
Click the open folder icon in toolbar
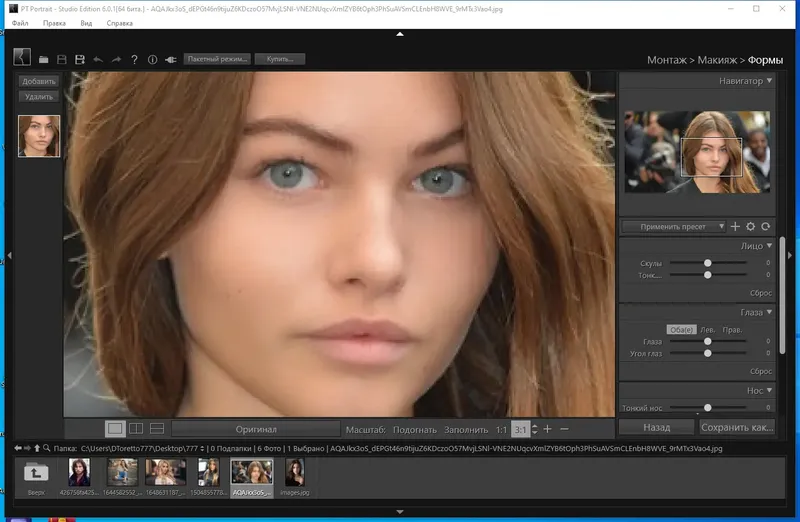tap(44, 60)
